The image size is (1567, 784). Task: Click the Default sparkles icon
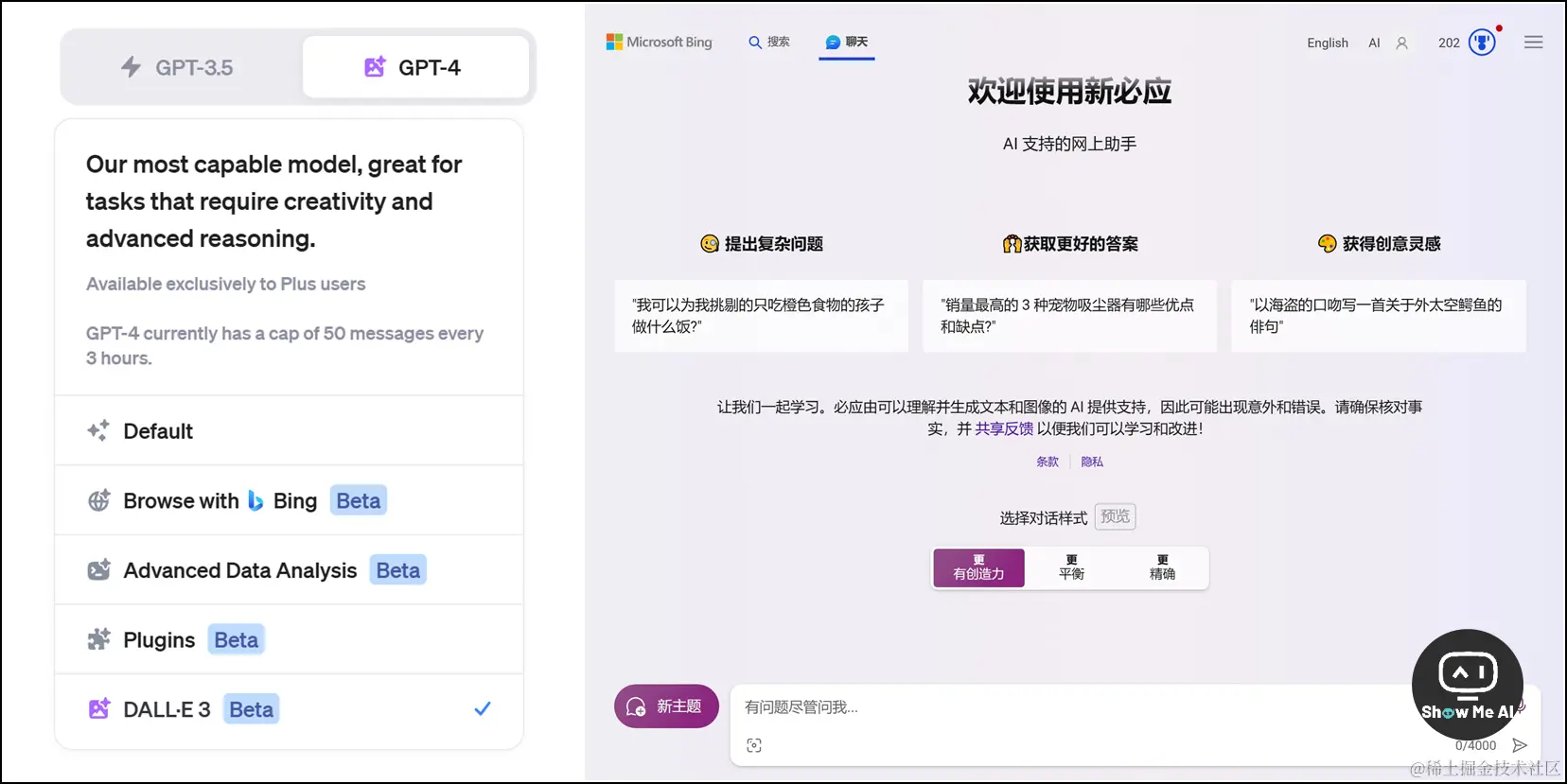(x=98, y=431)
